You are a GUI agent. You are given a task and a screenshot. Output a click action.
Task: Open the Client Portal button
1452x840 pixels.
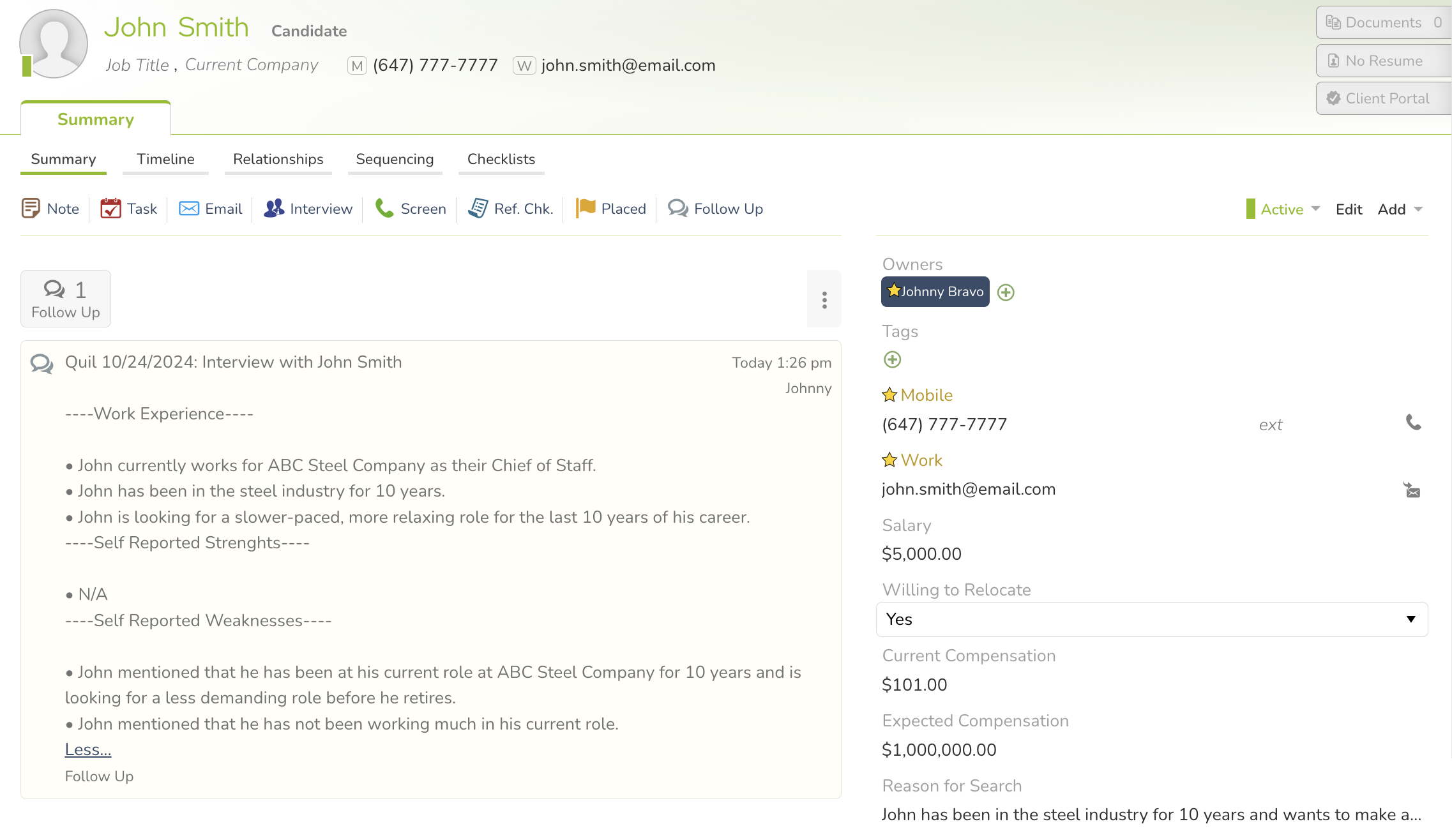tap(1384, 98)
